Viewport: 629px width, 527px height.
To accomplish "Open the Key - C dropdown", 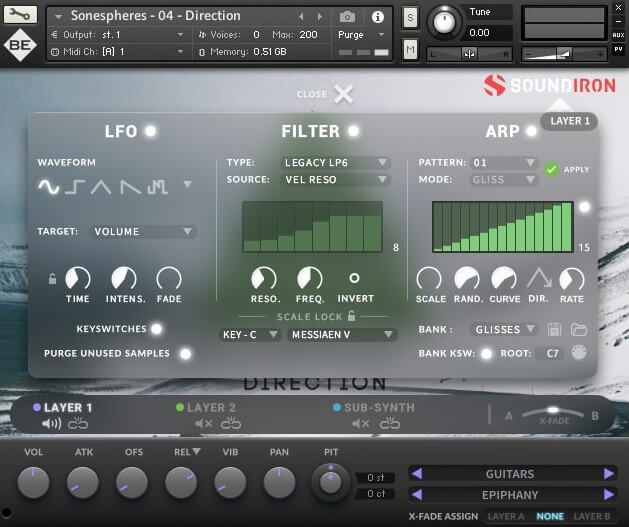I will 250,334.
